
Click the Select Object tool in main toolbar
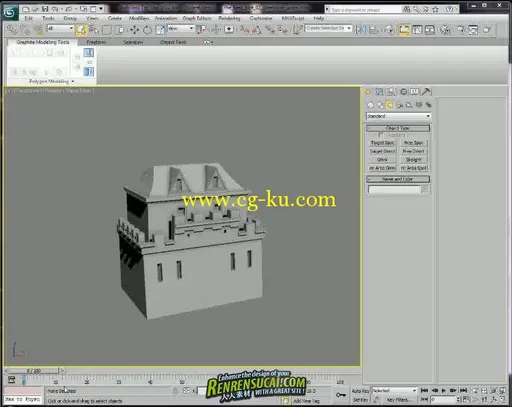point(81,30)
